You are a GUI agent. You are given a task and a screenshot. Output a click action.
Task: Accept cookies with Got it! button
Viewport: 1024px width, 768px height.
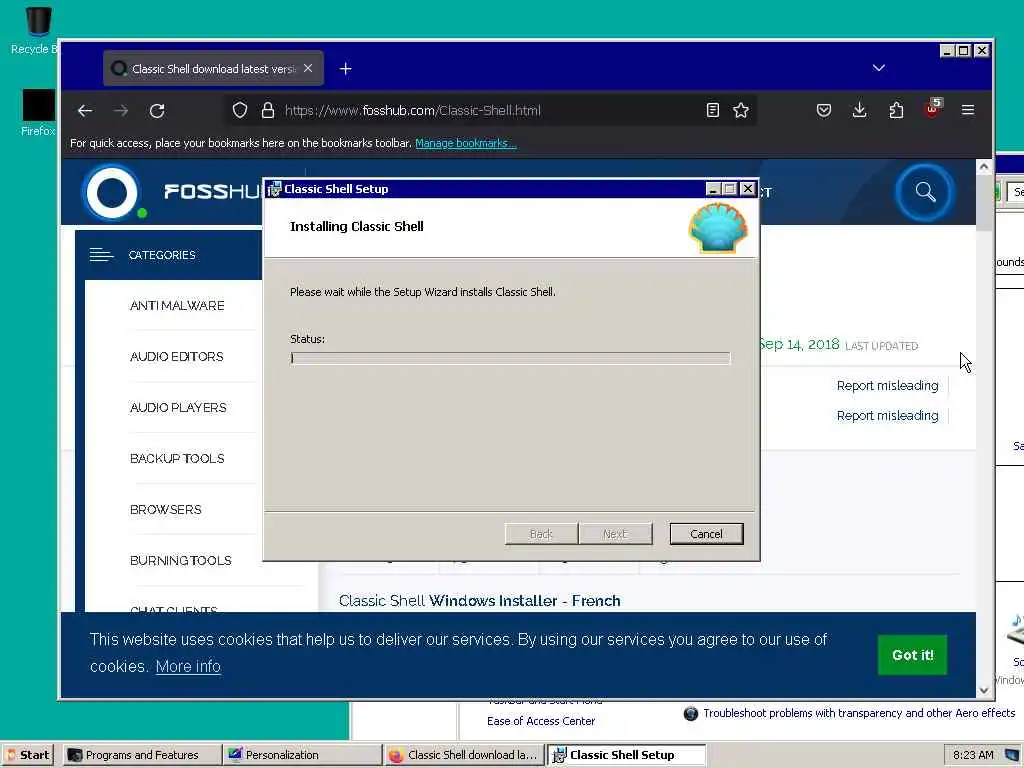tap(912, 655)
